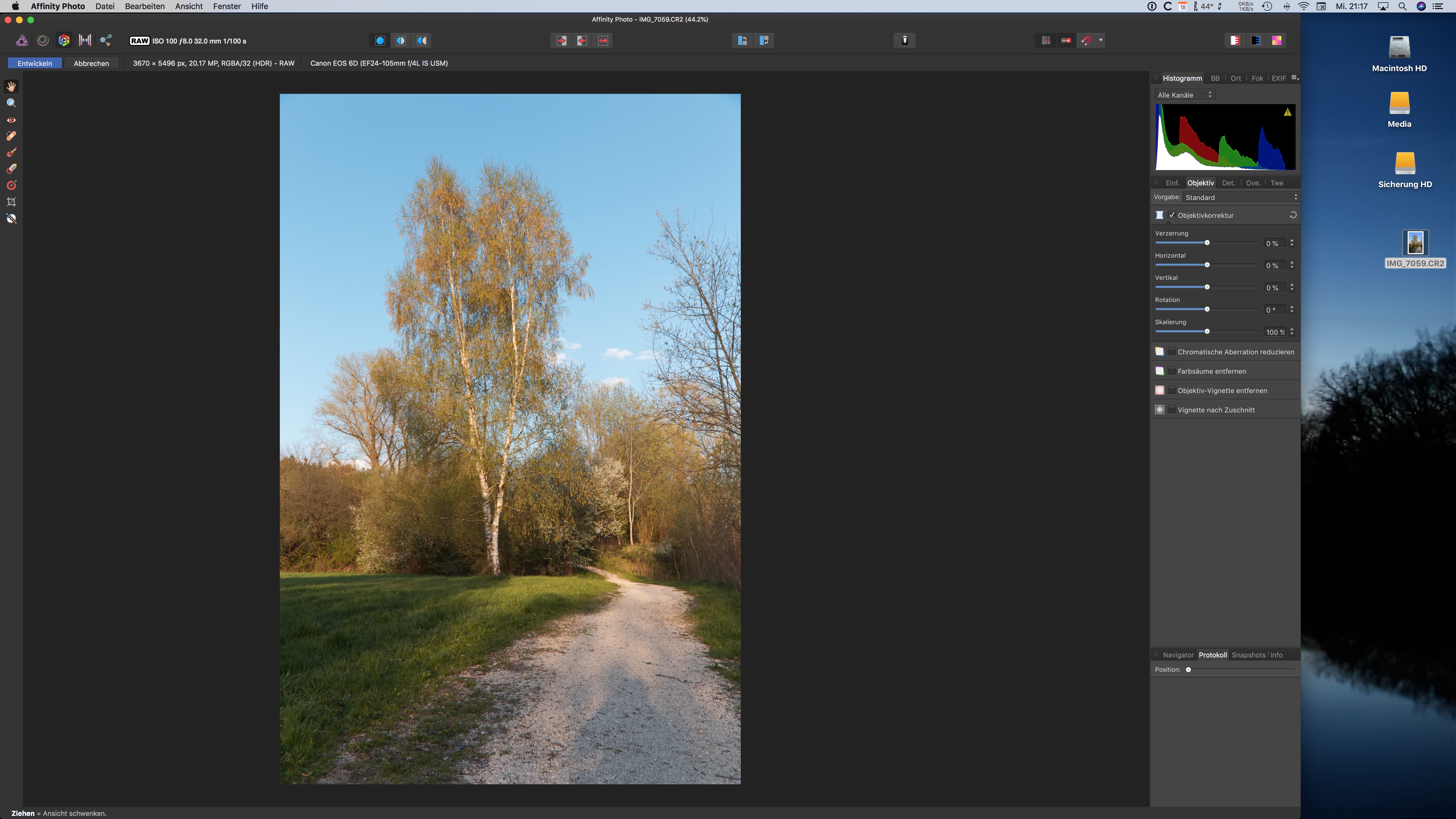Click the Abbrechen button

91,63
